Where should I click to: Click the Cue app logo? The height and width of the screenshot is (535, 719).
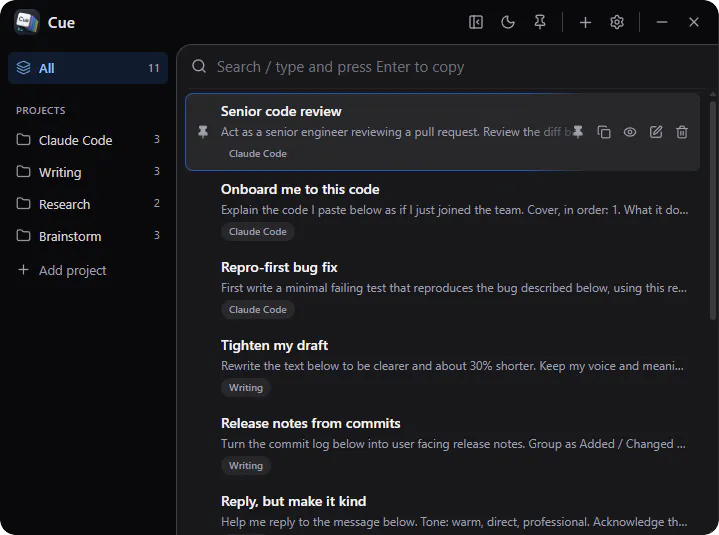[26, 22]
